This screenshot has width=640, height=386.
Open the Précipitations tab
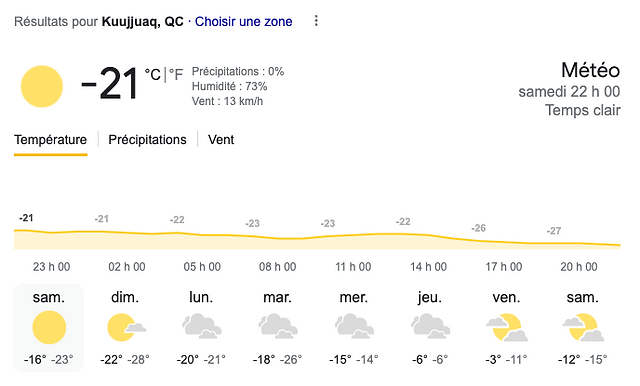click(147, 140)
